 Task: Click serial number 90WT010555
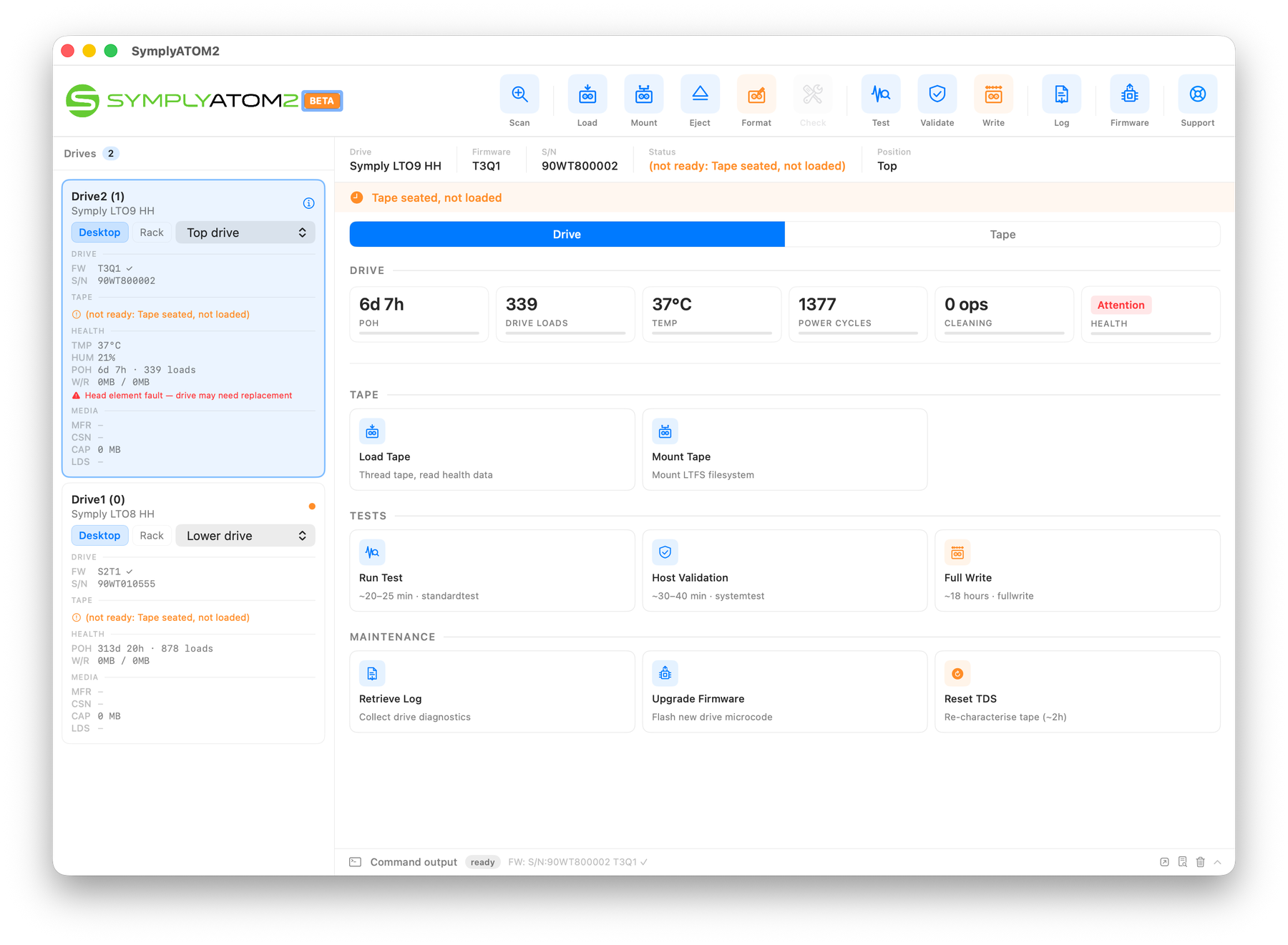[x=127, y=584]
